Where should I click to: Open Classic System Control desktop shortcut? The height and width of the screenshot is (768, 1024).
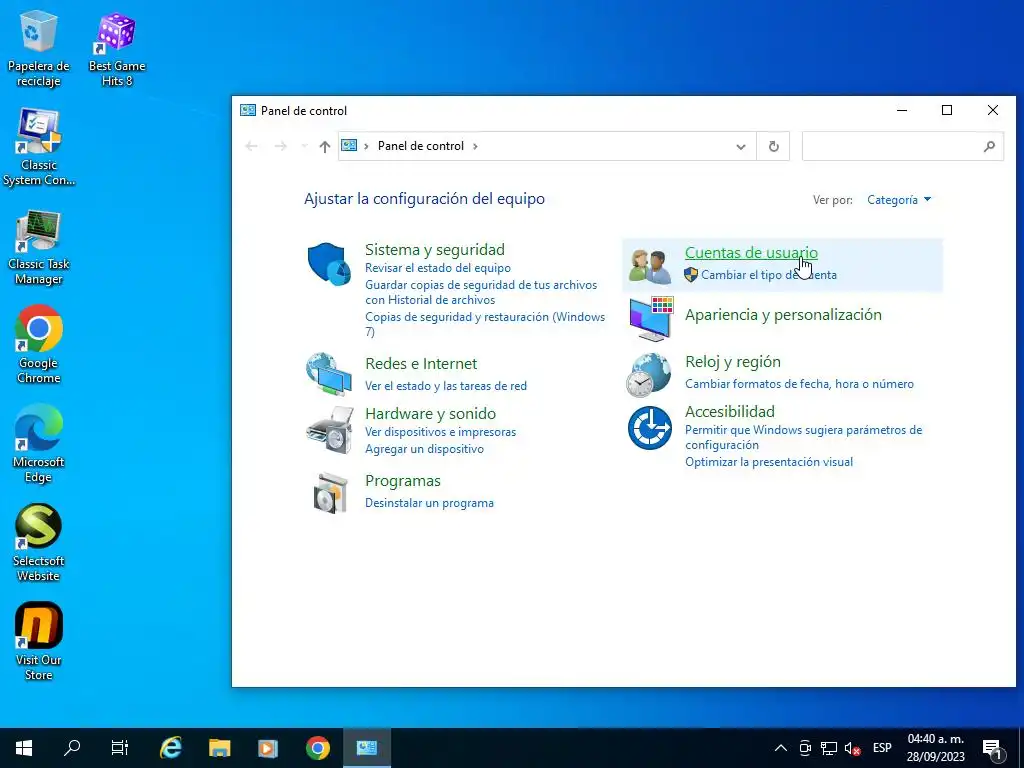39,148
